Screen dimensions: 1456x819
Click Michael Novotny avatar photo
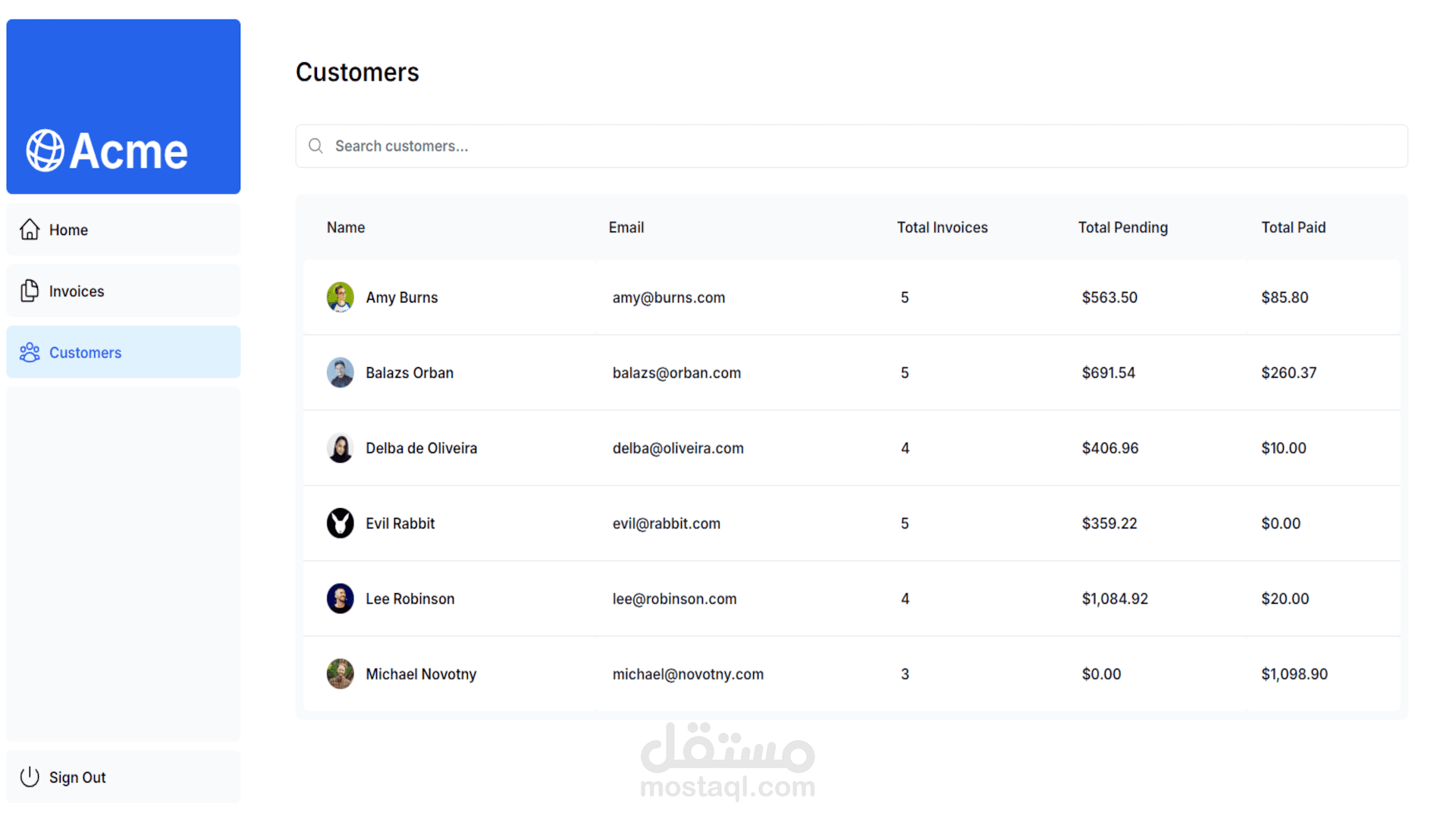pos(340,673)
